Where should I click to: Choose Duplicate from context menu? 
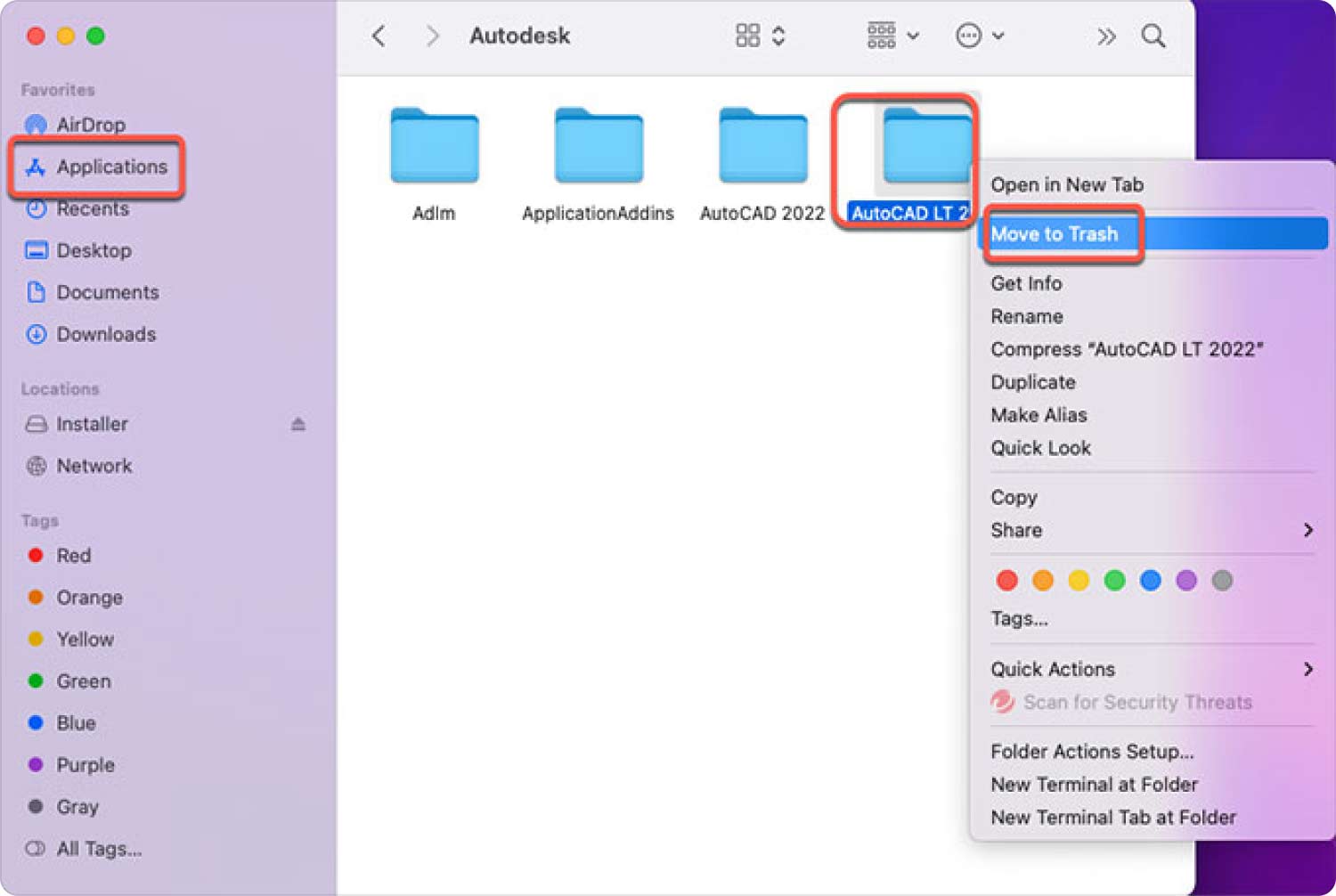[1033, 382]
